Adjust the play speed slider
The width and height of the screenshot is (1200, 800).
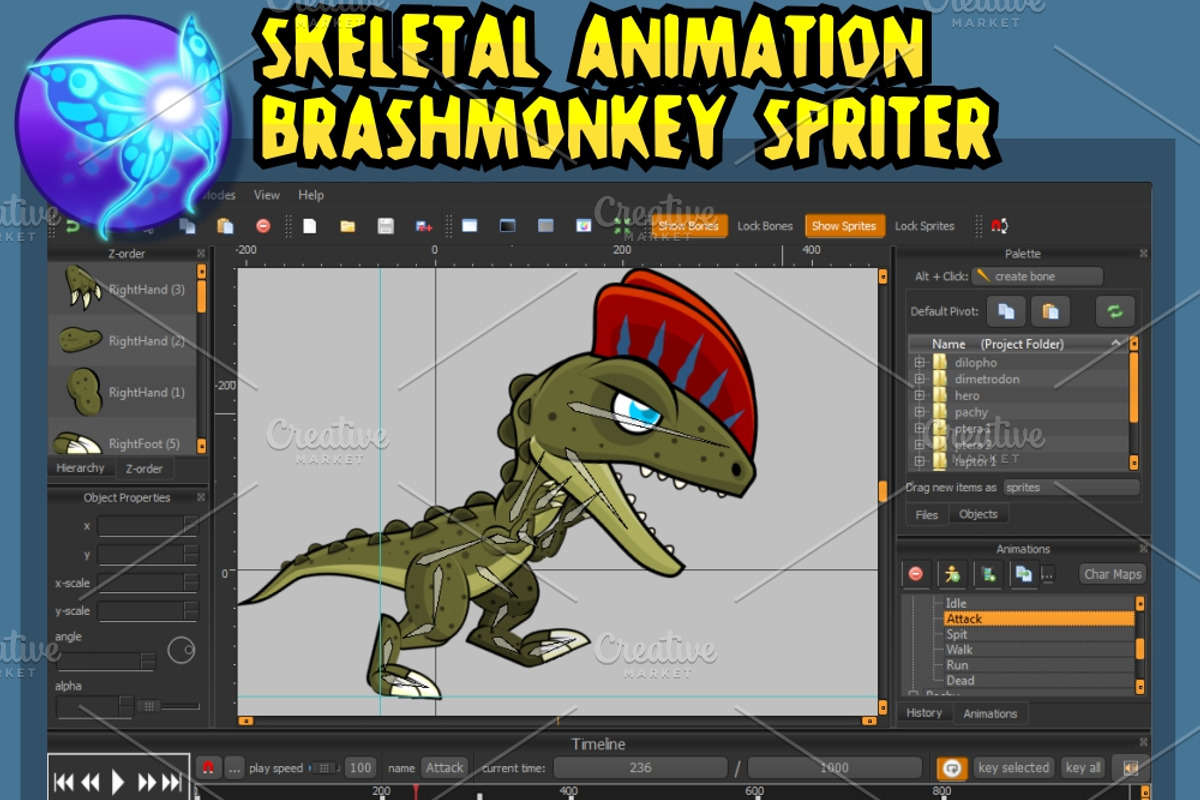coord(323,768)
